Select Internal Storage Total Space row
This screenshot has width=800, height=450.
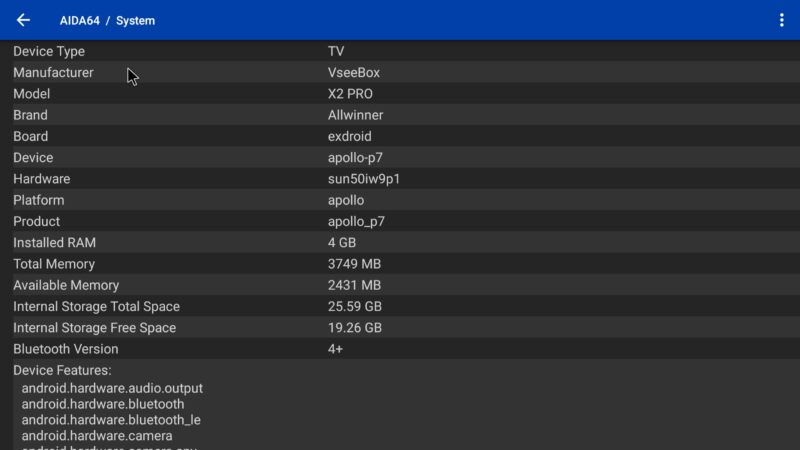coord(400,306)
